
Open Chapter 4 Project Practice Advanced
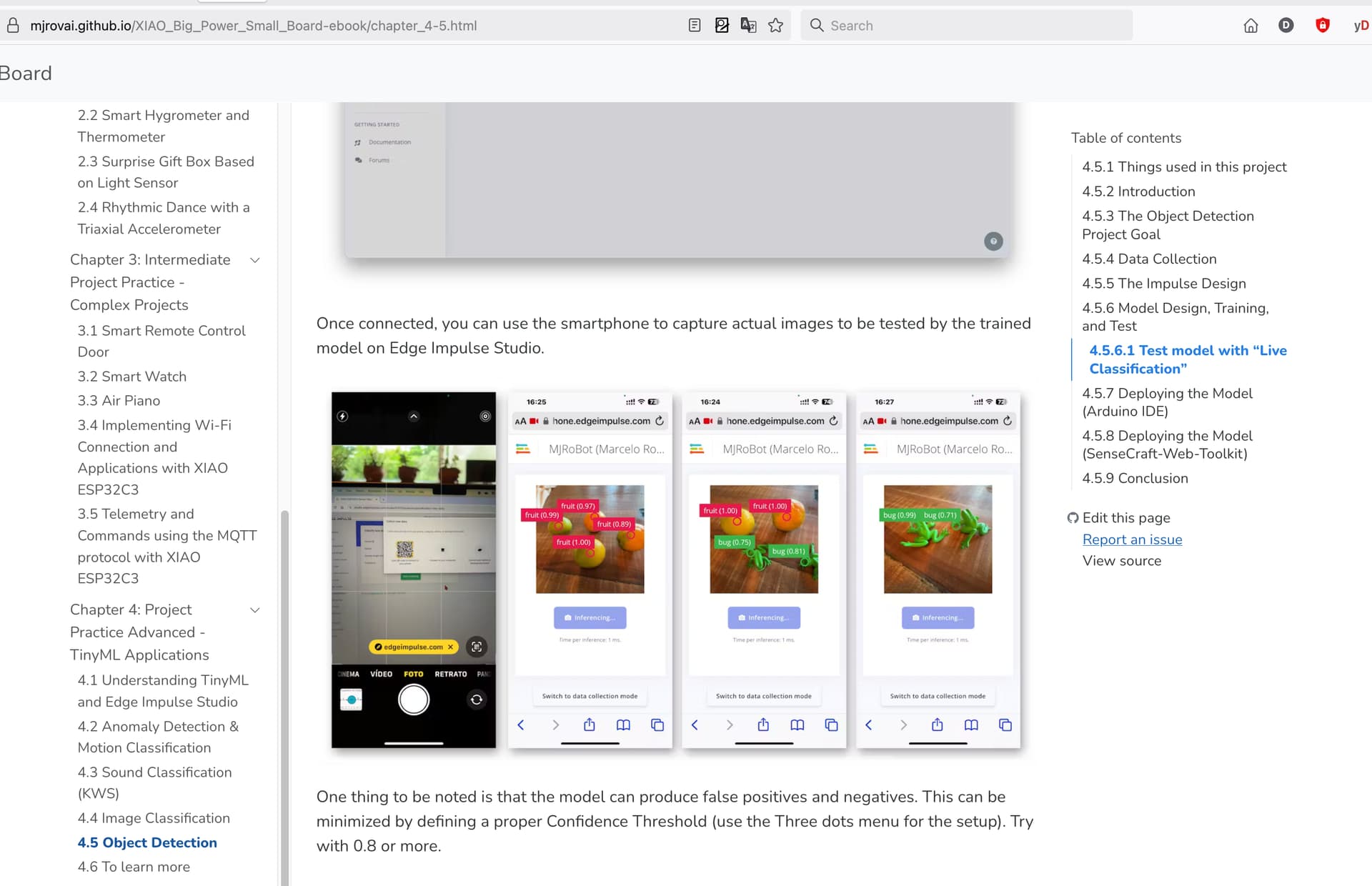tap(139, 632)
